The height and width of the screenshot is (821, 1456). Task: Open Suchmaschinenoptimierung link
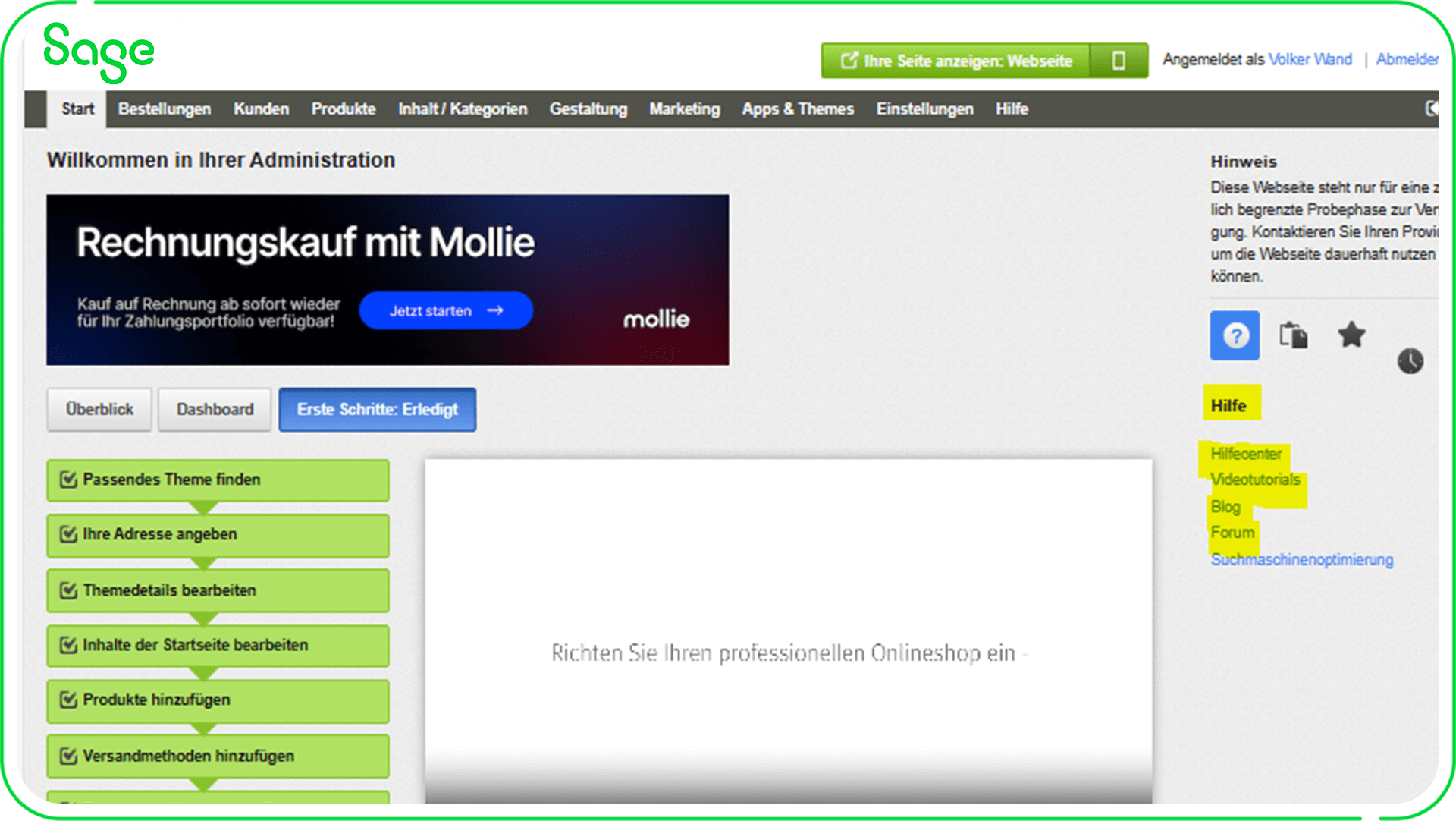[x=1301, y=560]
